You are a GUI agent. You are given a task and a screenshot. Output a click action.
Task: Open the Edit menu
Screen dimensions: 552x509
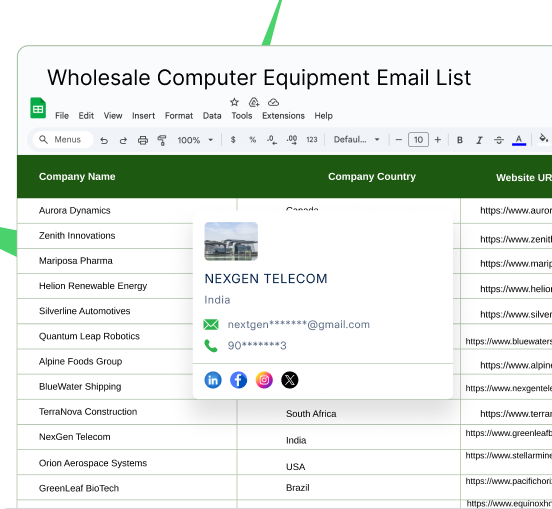86,116
